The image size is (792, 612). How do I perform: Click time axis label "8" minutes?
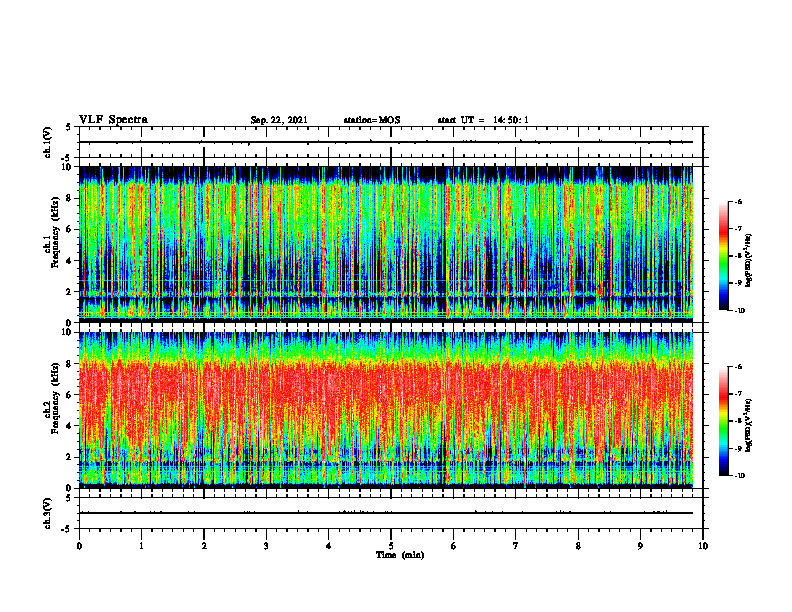[x=578, y=546]
